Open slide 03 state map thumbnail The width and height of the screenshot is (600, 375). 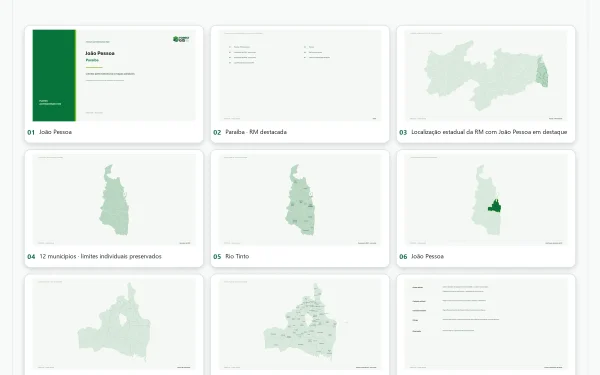(486, 75)
